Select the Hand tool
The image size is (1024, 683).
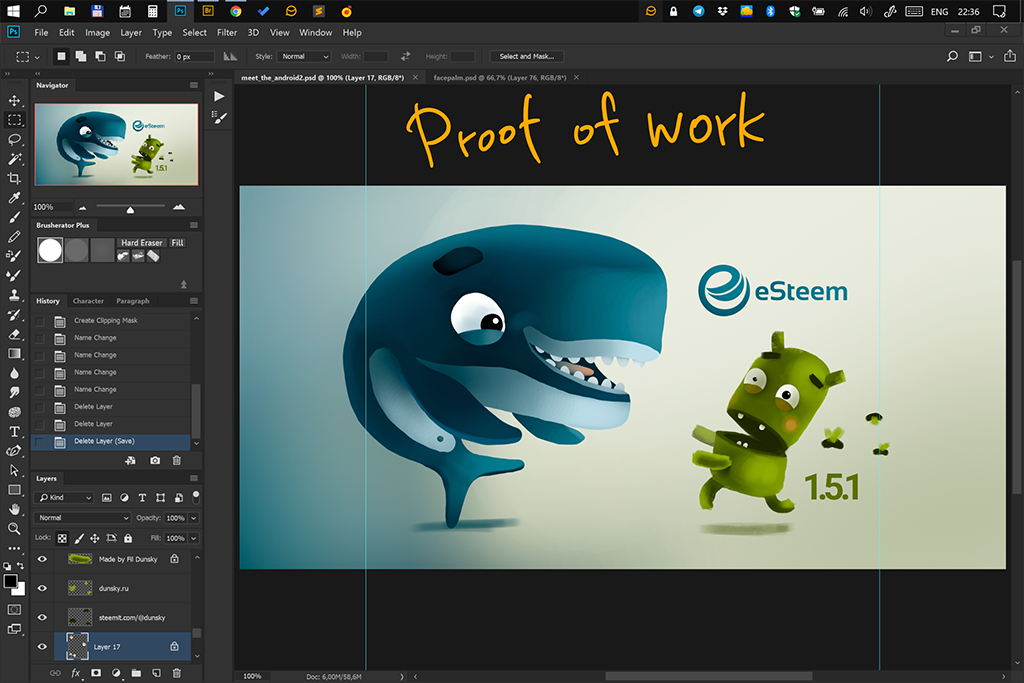[x=14, y=509]
